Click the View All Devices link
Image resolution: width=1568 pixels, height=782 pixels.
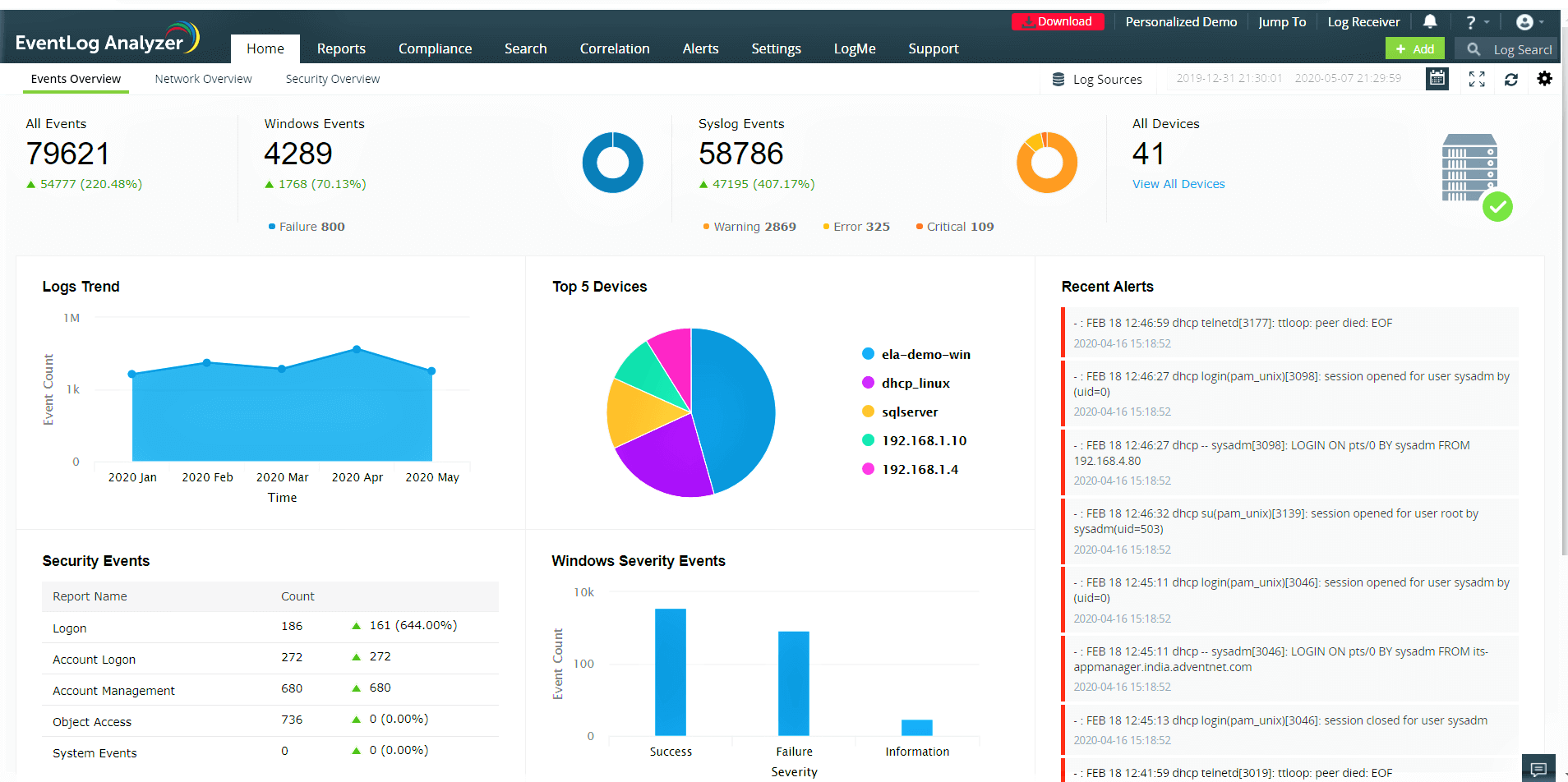click(1178, 184)
